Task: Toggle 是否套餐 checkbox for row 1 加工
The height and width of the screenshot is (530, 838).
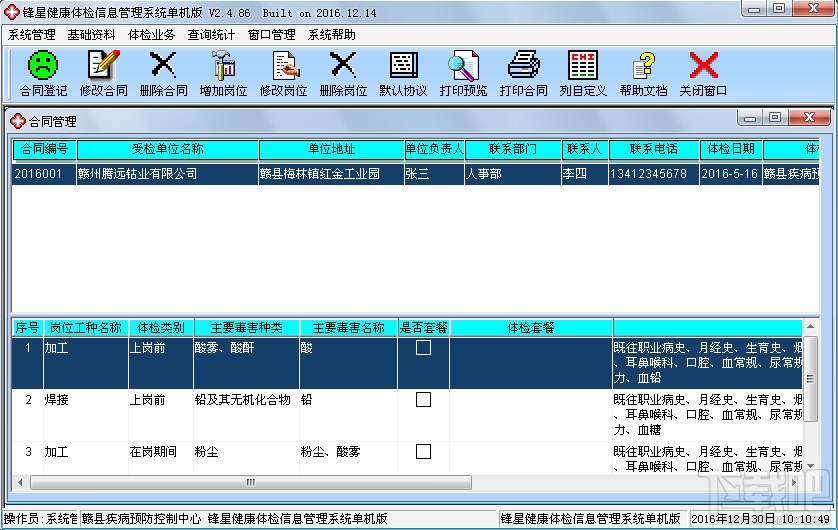Action: tap(423, 348)
